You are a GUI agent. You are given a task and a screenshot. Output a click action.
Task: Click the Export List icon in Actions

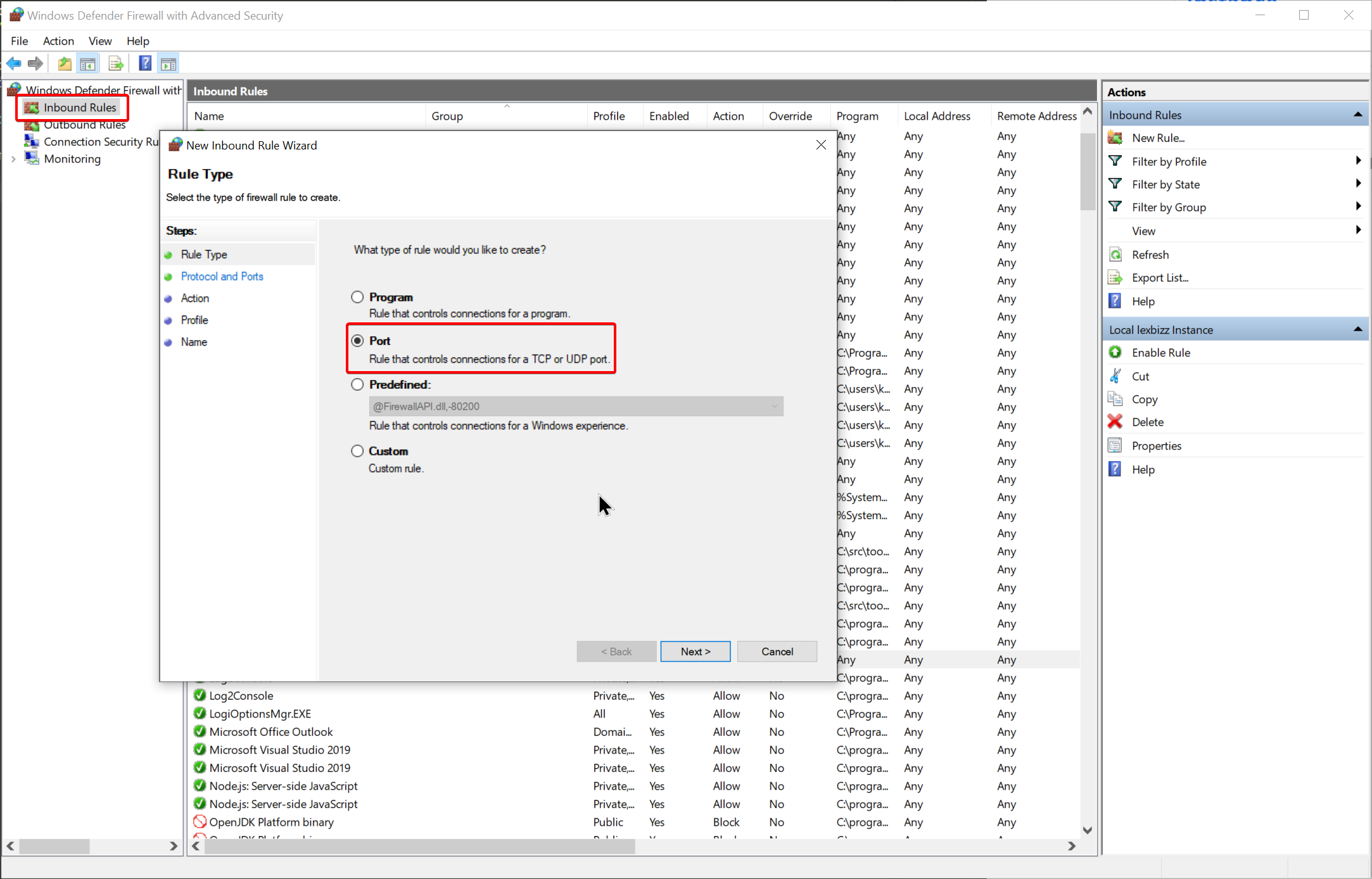click(1115, 277)
